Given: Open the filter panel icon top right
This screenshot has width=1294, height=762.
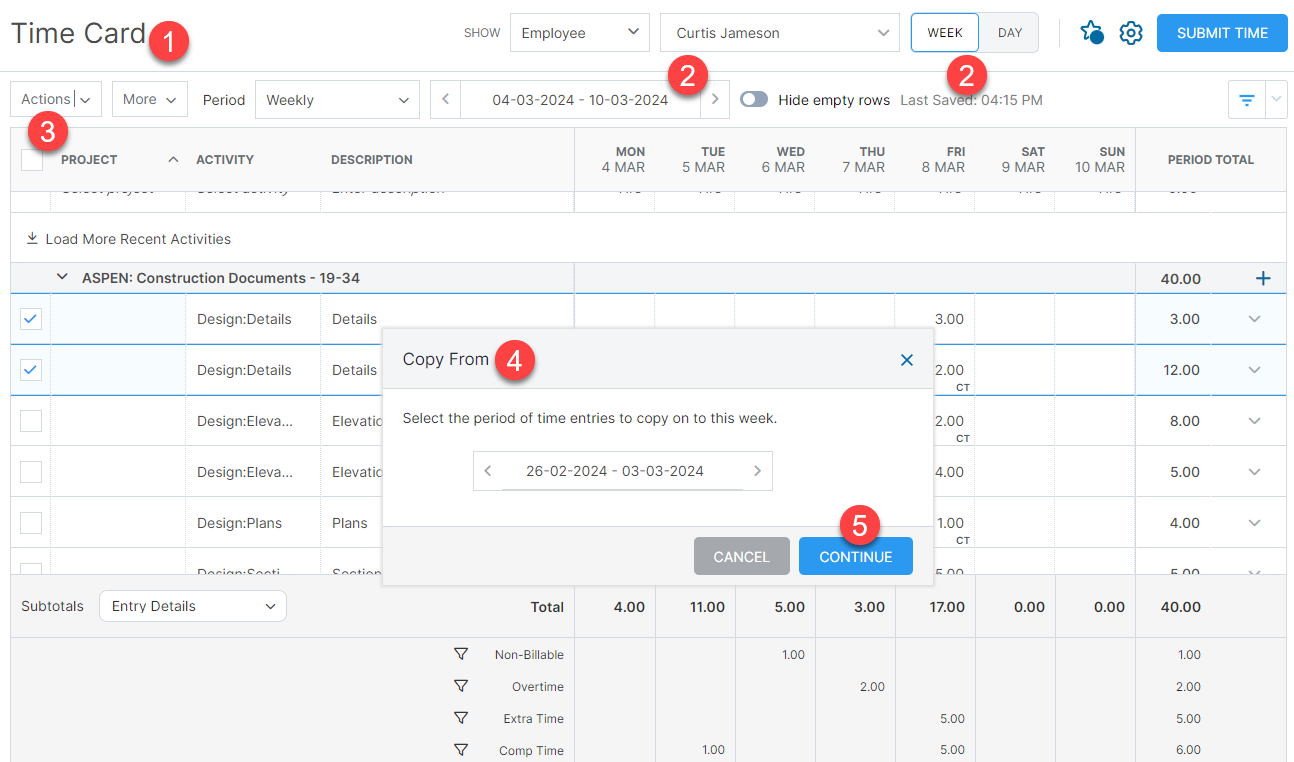Looking at the screenshot, I should (1246, 99).
